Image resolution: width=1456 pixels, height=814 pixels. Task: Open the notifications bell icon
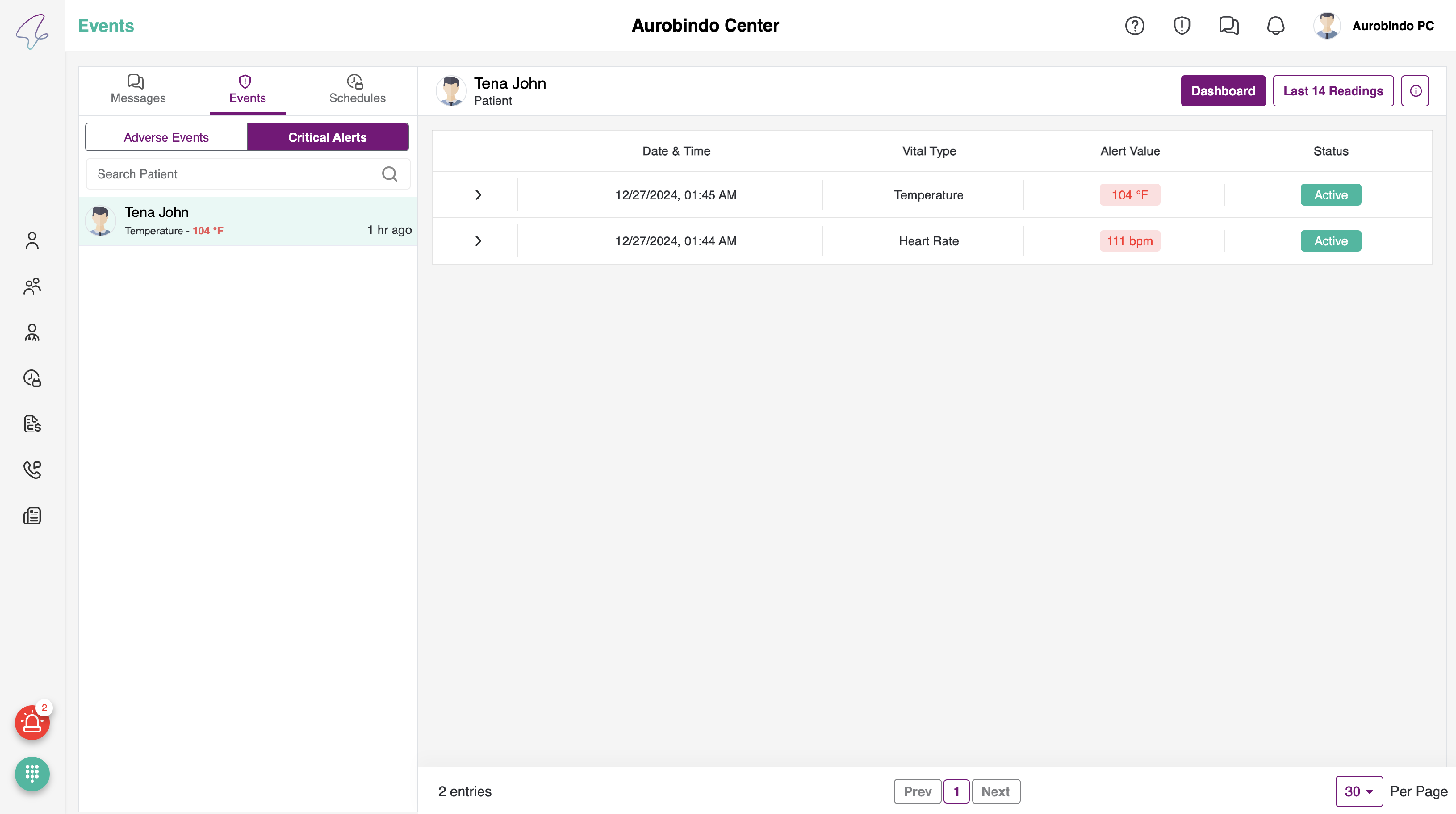point(1275,26)
